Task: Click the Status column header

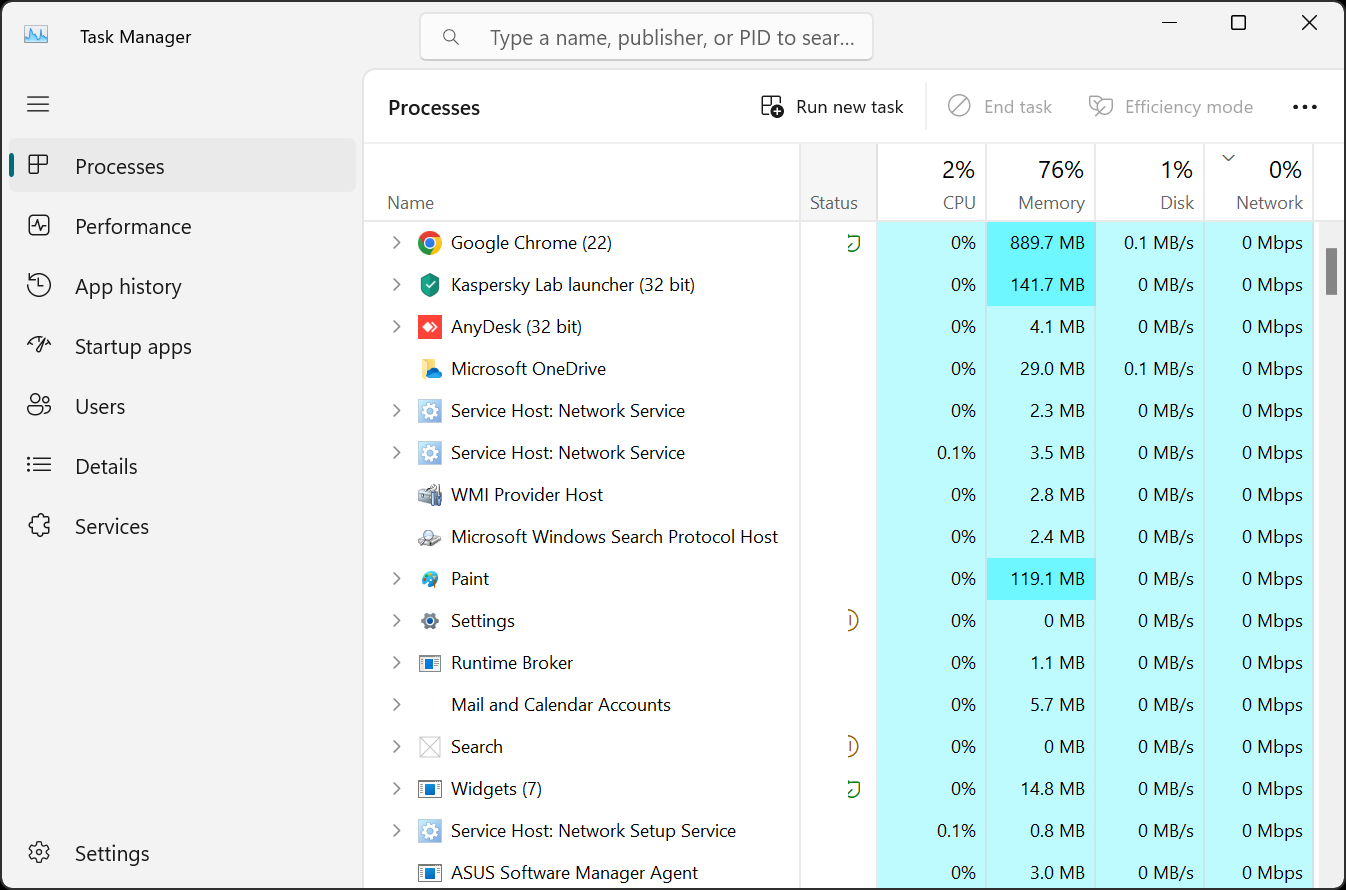Action: pos(839,182)
